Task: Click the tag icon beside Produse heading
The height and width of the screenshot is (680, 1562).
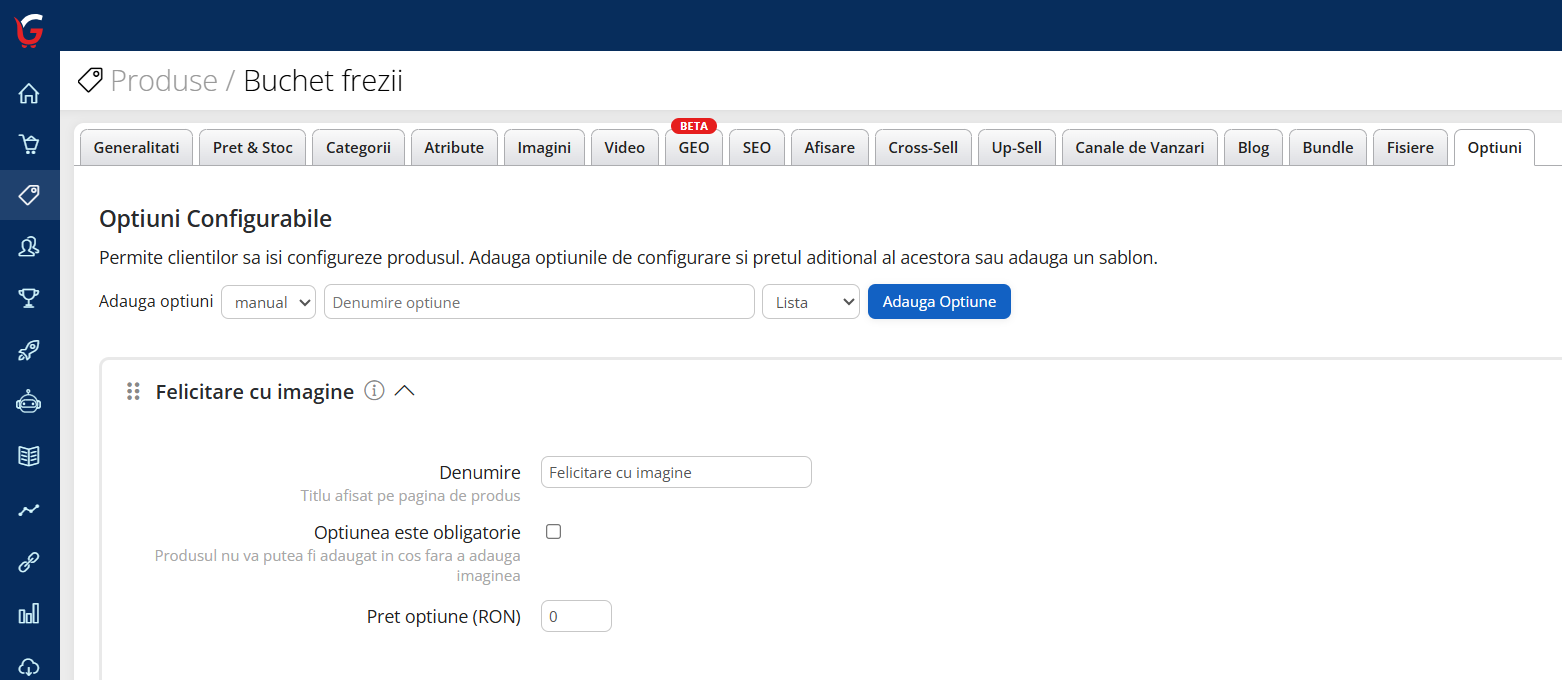Action: click(x=90, y=80)
